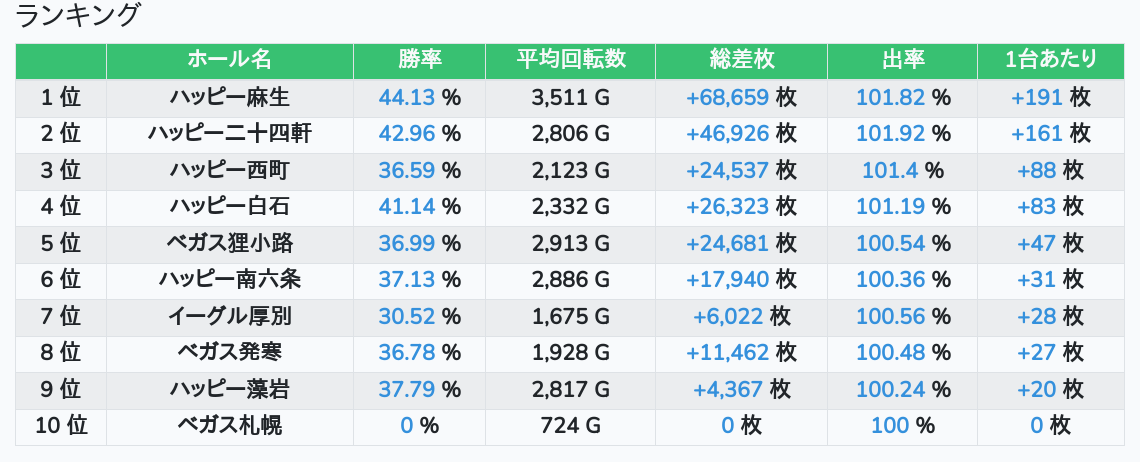This screenshot has width=1140, height=462.
Task: Click the 44.13 win rate value
Action: 407,97
